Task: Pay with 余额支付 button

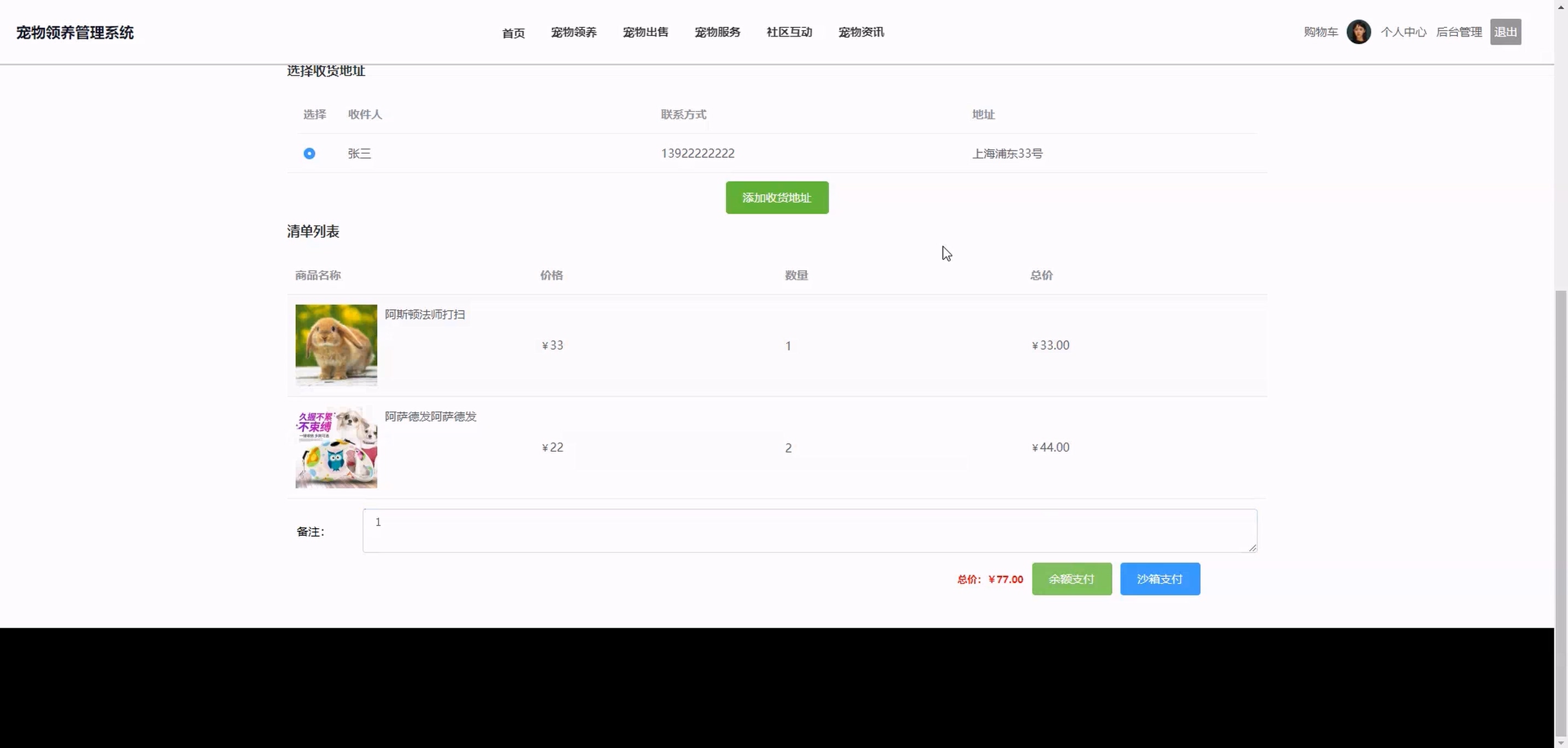Action: [1072, 579]
